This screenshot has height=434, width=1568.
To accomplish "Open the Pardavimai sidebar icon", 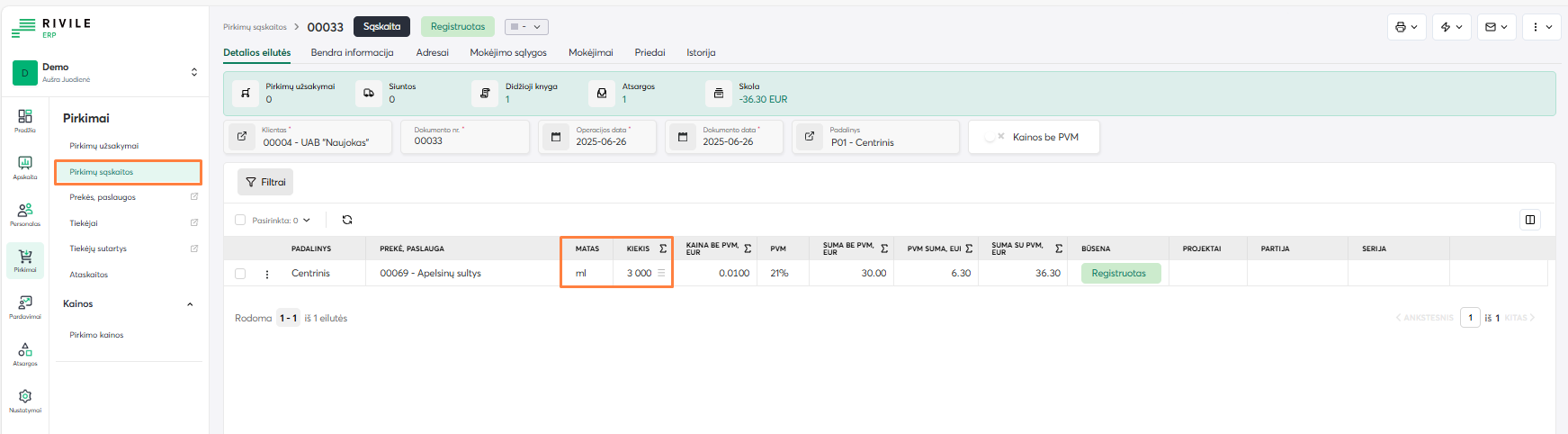I will [x=25, y=306].
